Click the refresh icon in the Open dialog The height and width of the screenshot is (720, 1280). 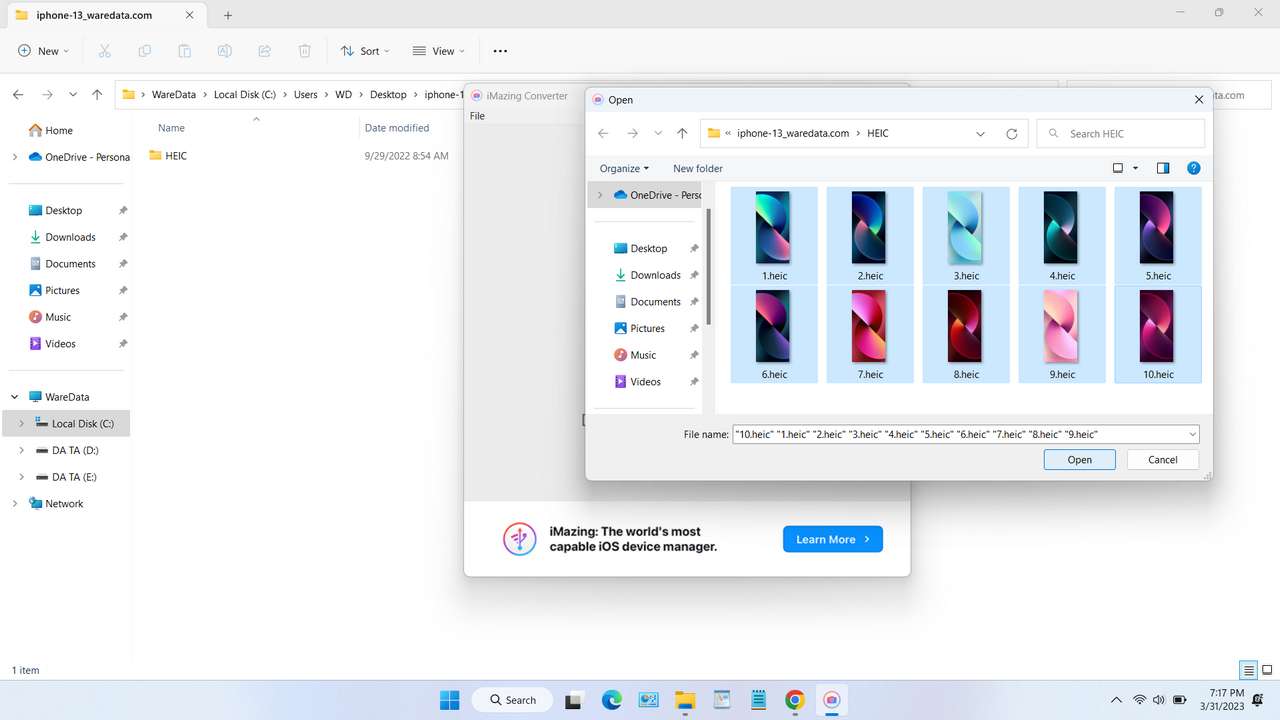[x=1011, y=133]
